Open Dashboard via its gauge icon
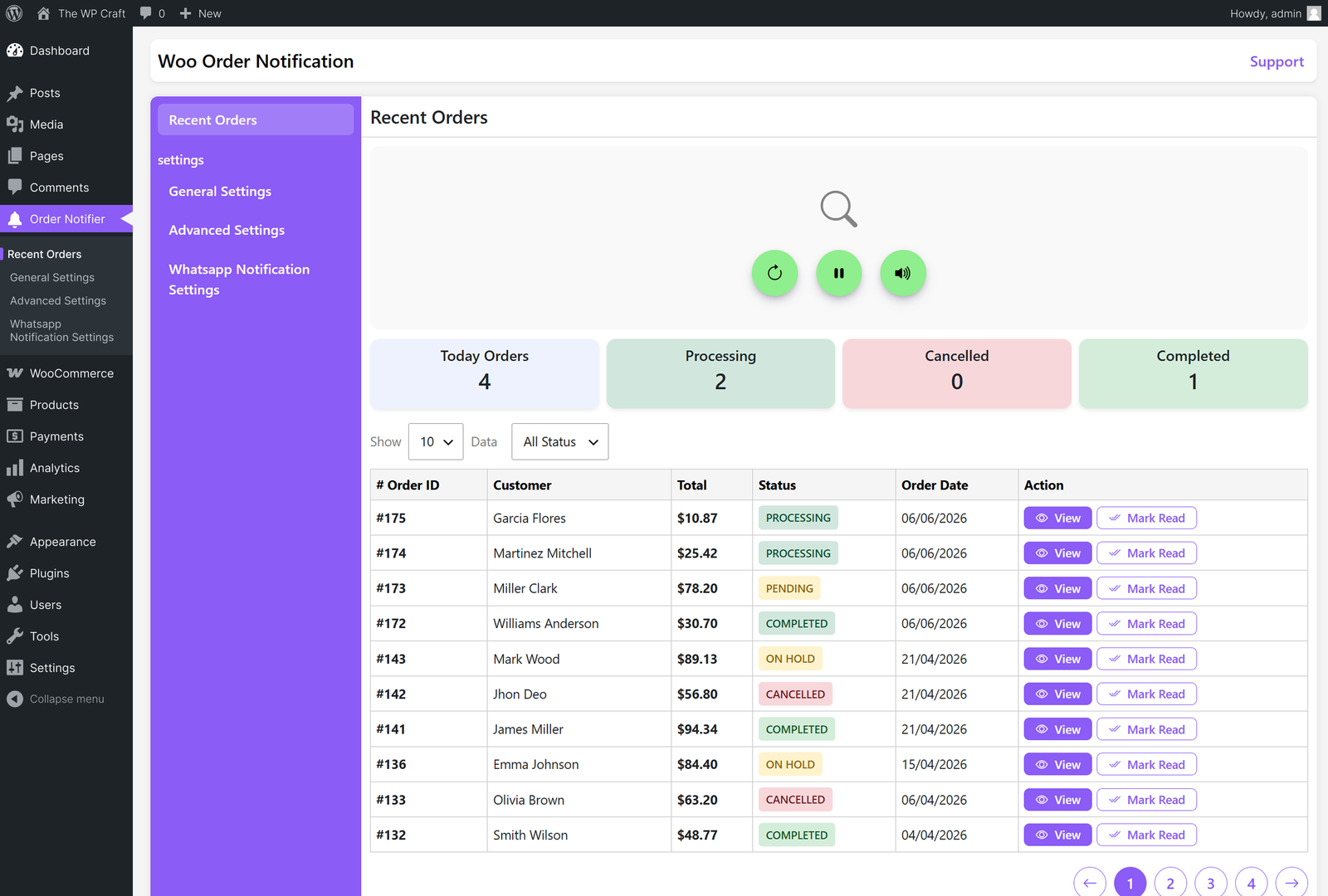 click(15, 51)
